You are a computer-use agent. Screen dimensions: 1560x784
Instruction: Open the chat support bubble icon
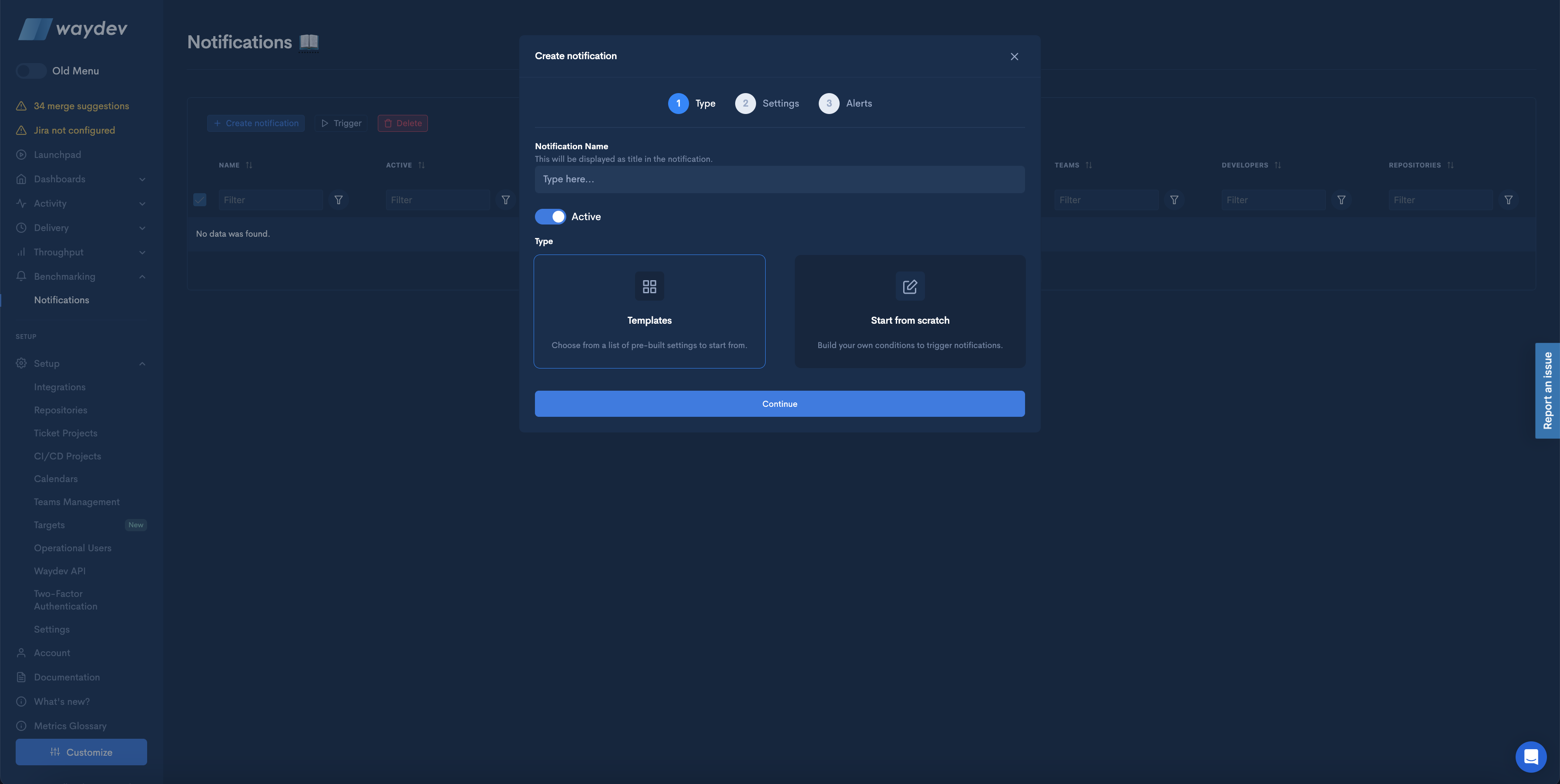pyautogui.click(x=1530, y=756)
